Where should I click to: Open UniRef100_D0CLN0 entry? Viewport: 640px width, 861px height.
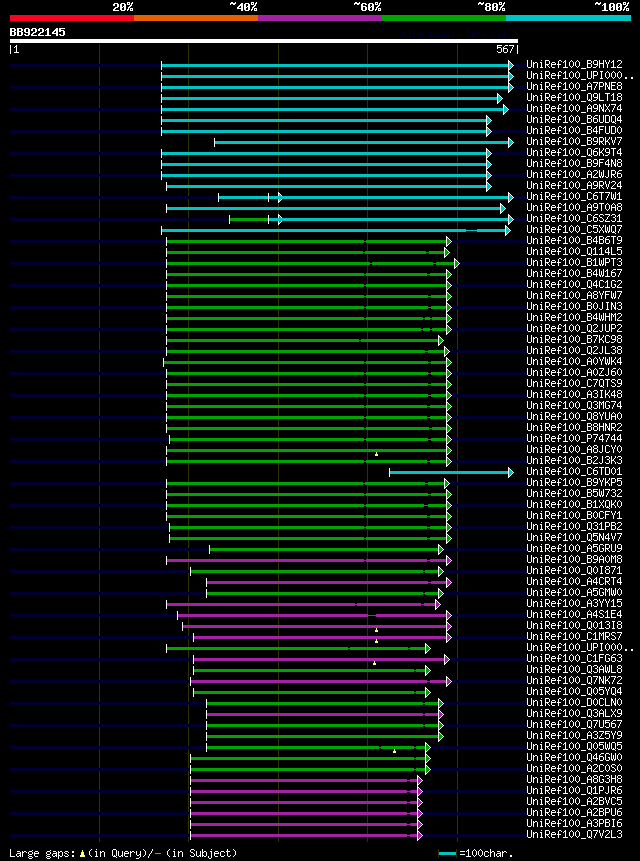(574, 702)
